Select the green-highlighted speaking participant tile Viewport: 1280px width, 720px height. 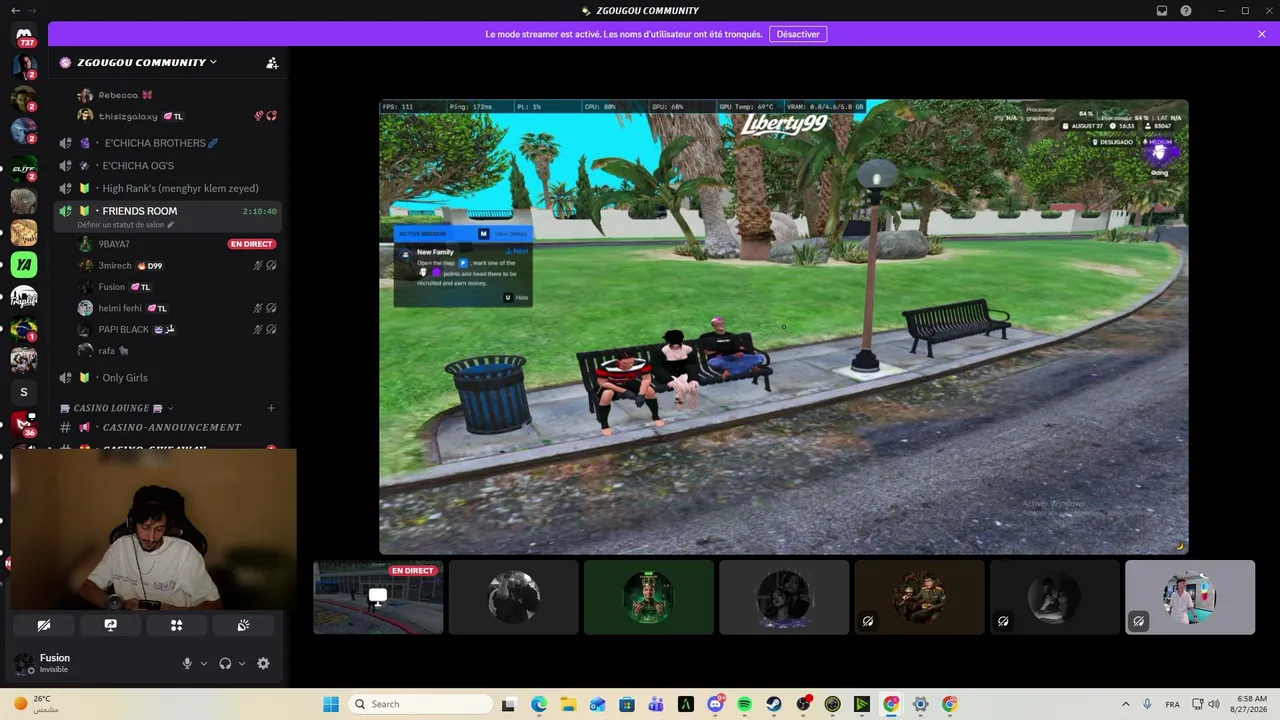pyautogui.click(x=649, y=597)
